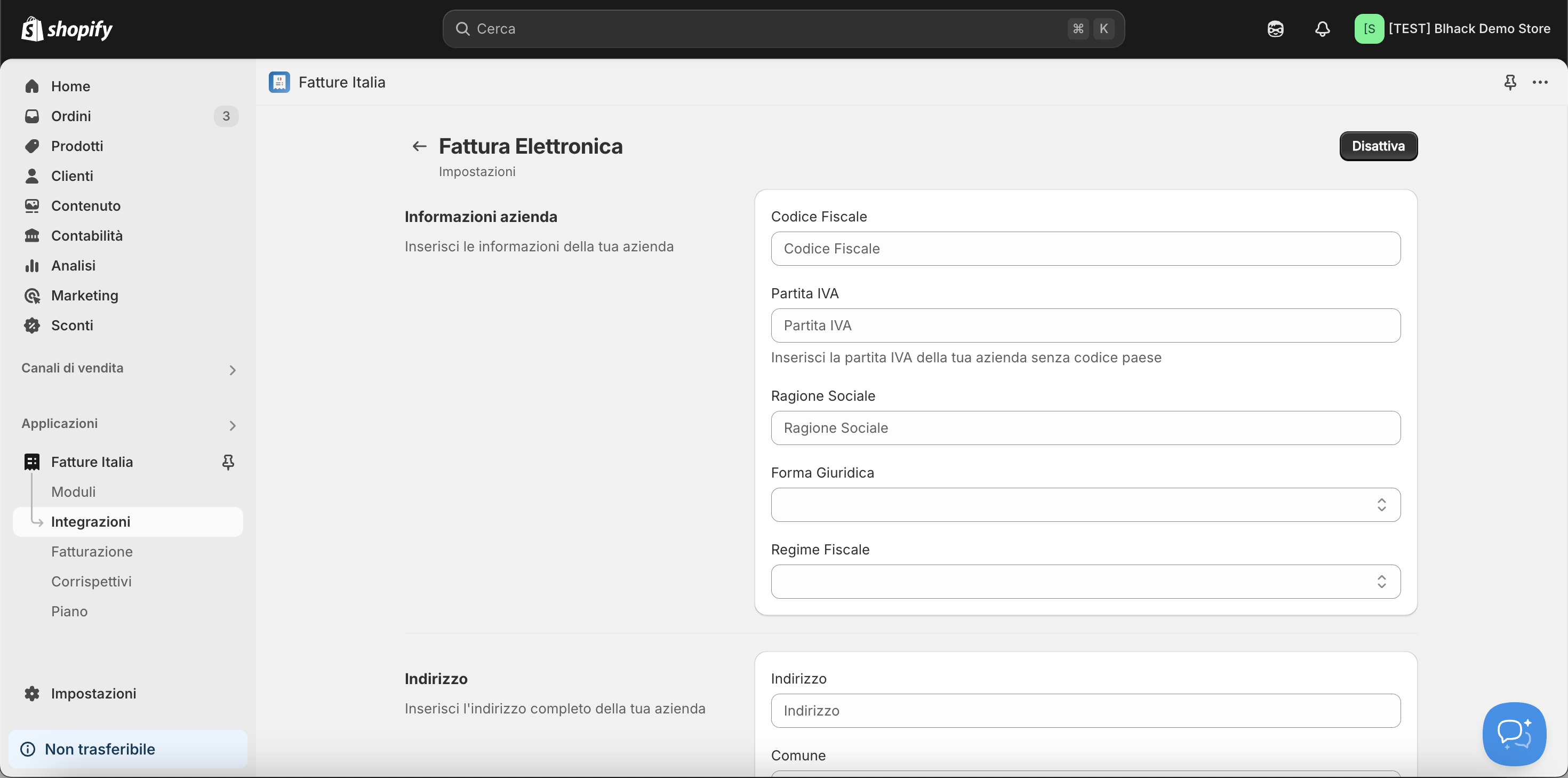
Task: Click the Non trasferibile banner
Action: (128, 748)
